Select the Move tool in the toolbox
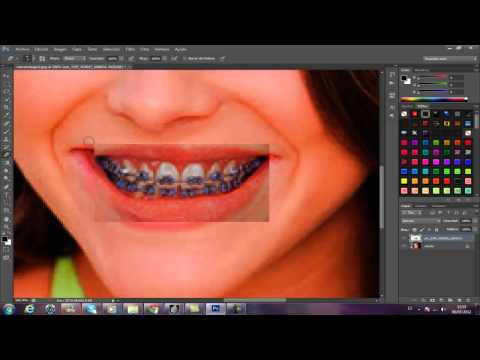480x360 pixels. coord(6,76)
